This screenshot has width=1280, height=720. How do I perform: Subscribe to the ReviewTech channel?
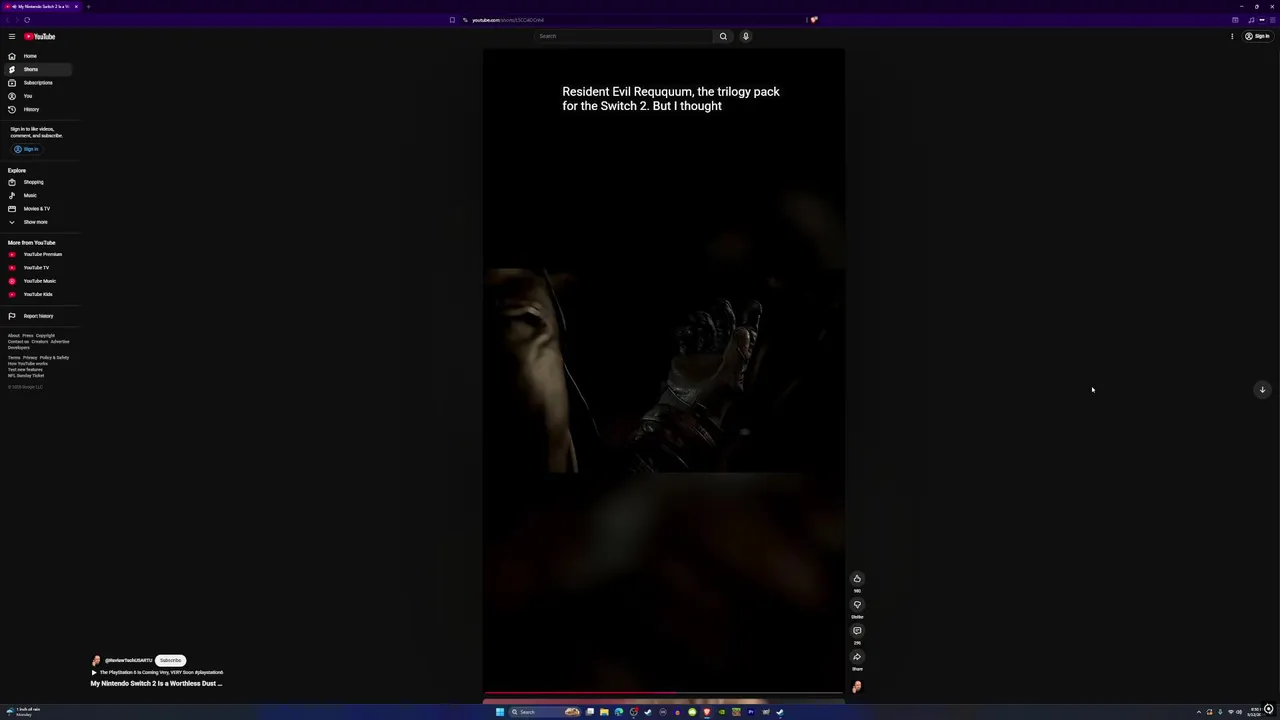click(171, 660)
